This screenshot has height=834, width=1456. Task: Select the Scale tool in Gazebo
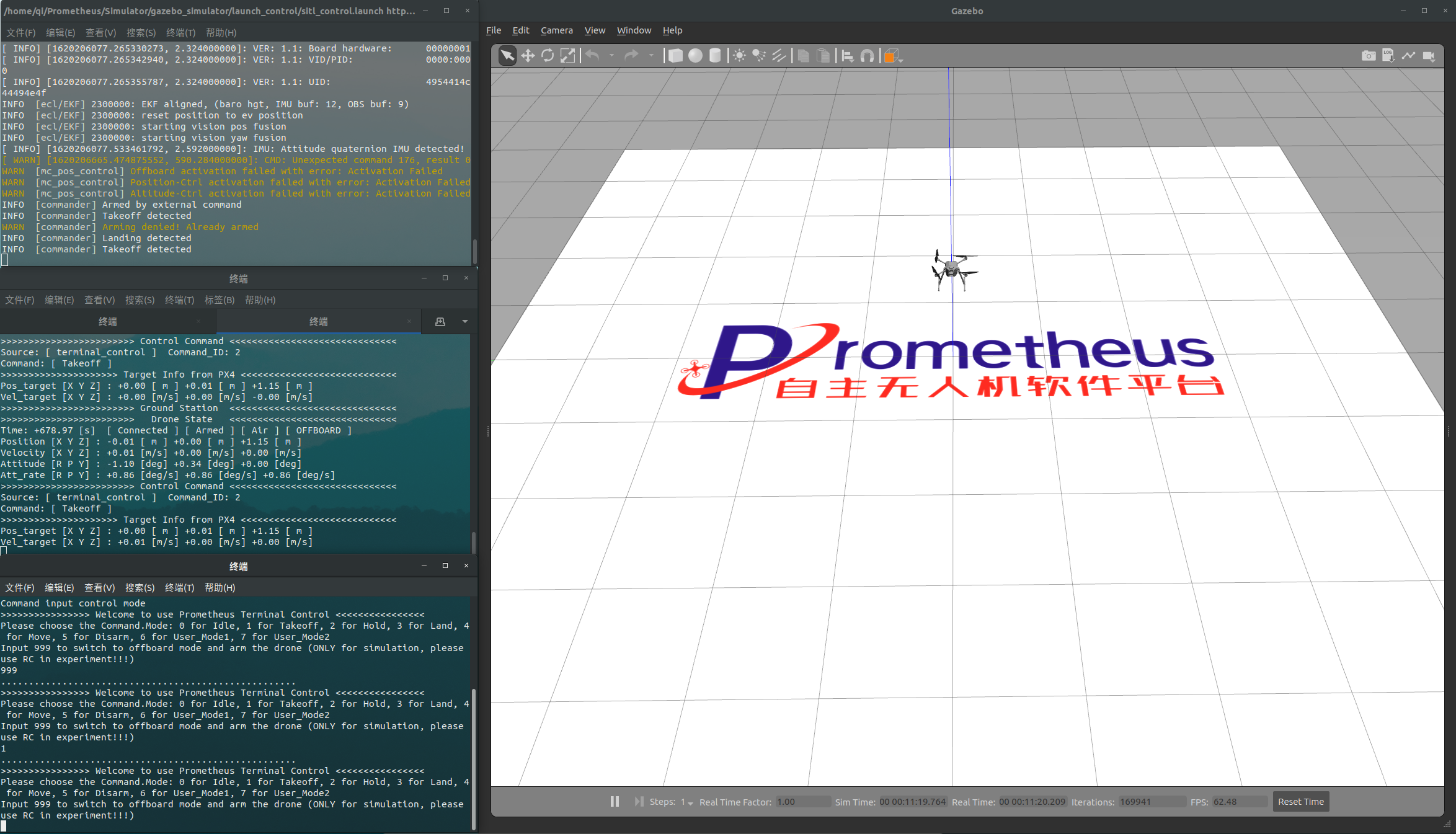[x=567, y=56]
